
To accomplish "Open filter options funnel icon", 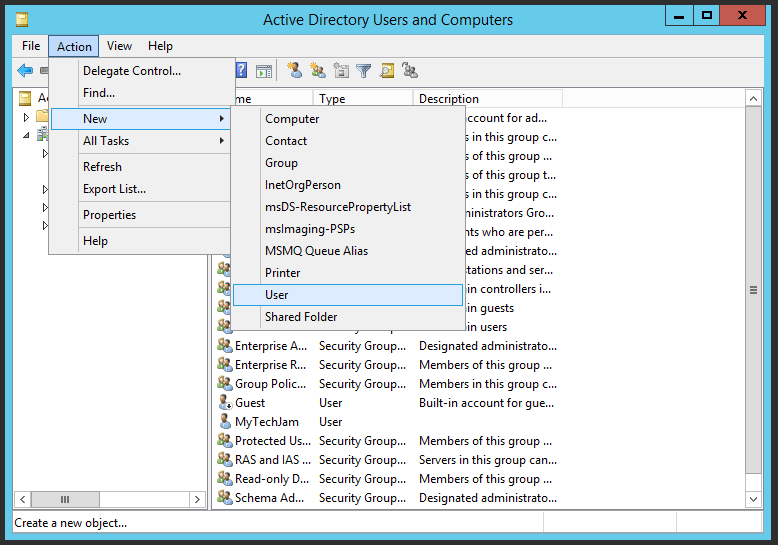I will click(364, 71).
